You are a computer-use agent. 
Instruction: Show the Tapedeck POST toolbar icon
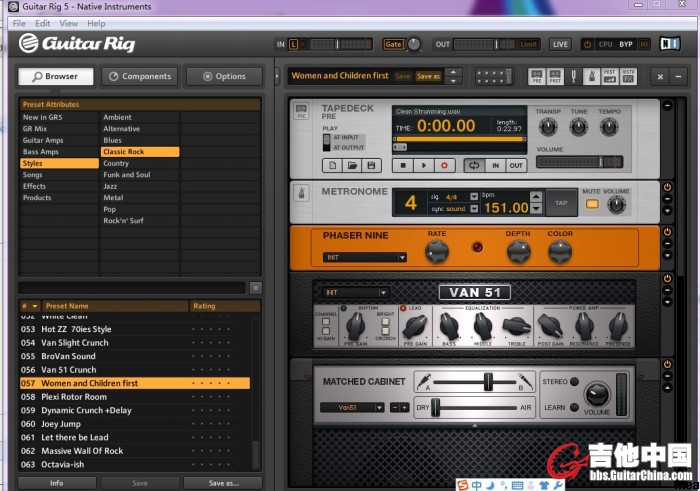click(555, 76)
